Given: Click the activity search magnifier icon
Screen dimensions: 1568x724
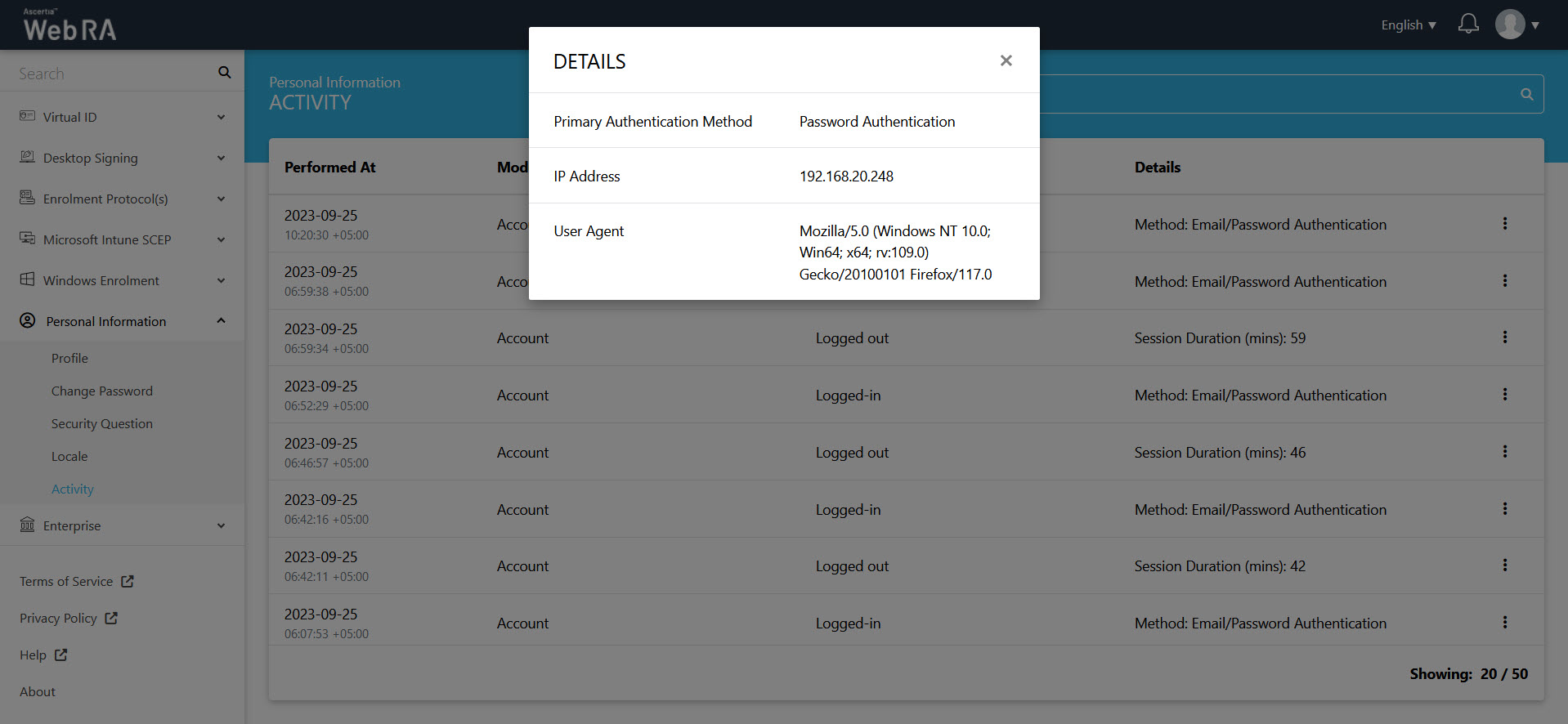Looking at the screenshot, I should click(1525, 95).
